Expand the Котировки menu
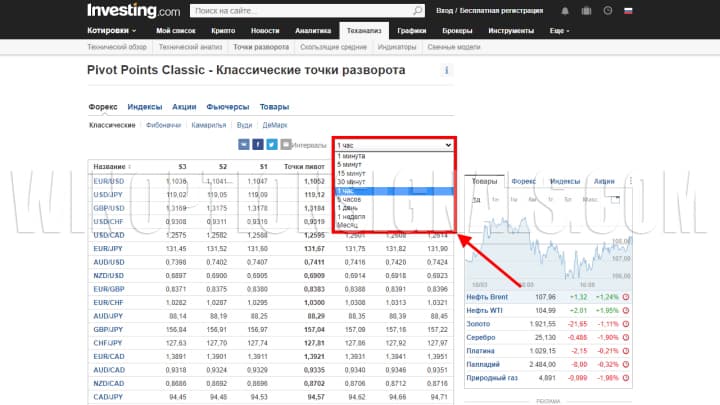Screen dimensions: 720x405 click(x=112, y=31)
